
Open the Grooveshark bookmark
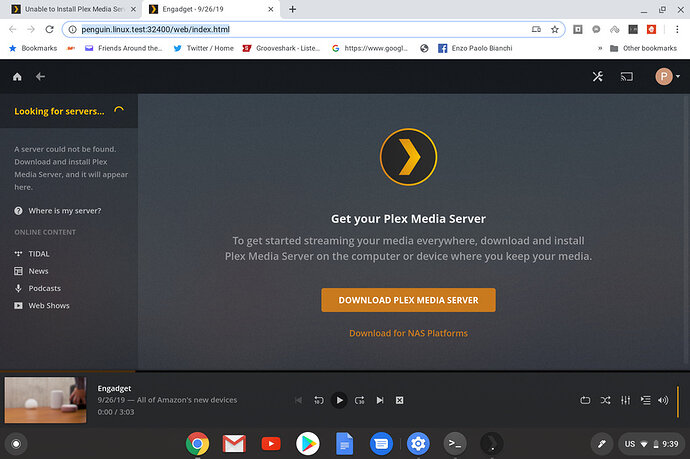[x=282, y=48]
